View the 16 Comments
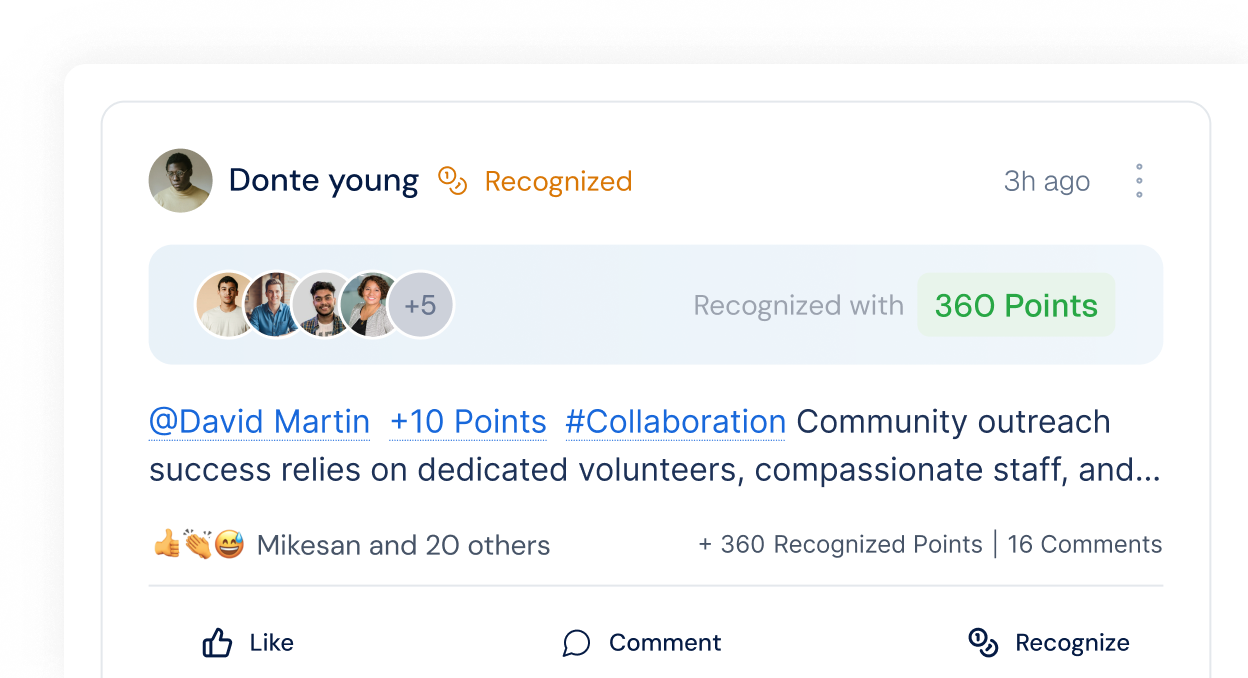This screenshot has width=1248, height=678. tap(1085, 545)
